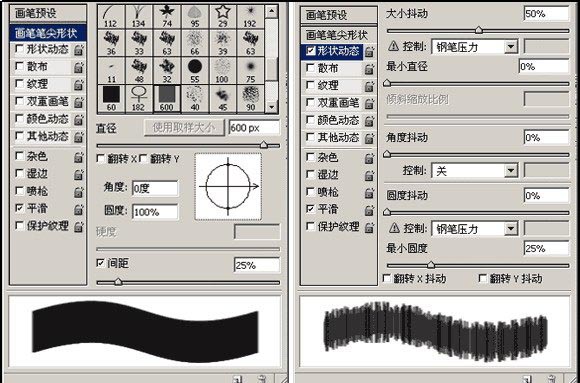This screenshot has width=580, height=383.
Task: Toggle 翻转 X checkbox
Action: (100, 159)
